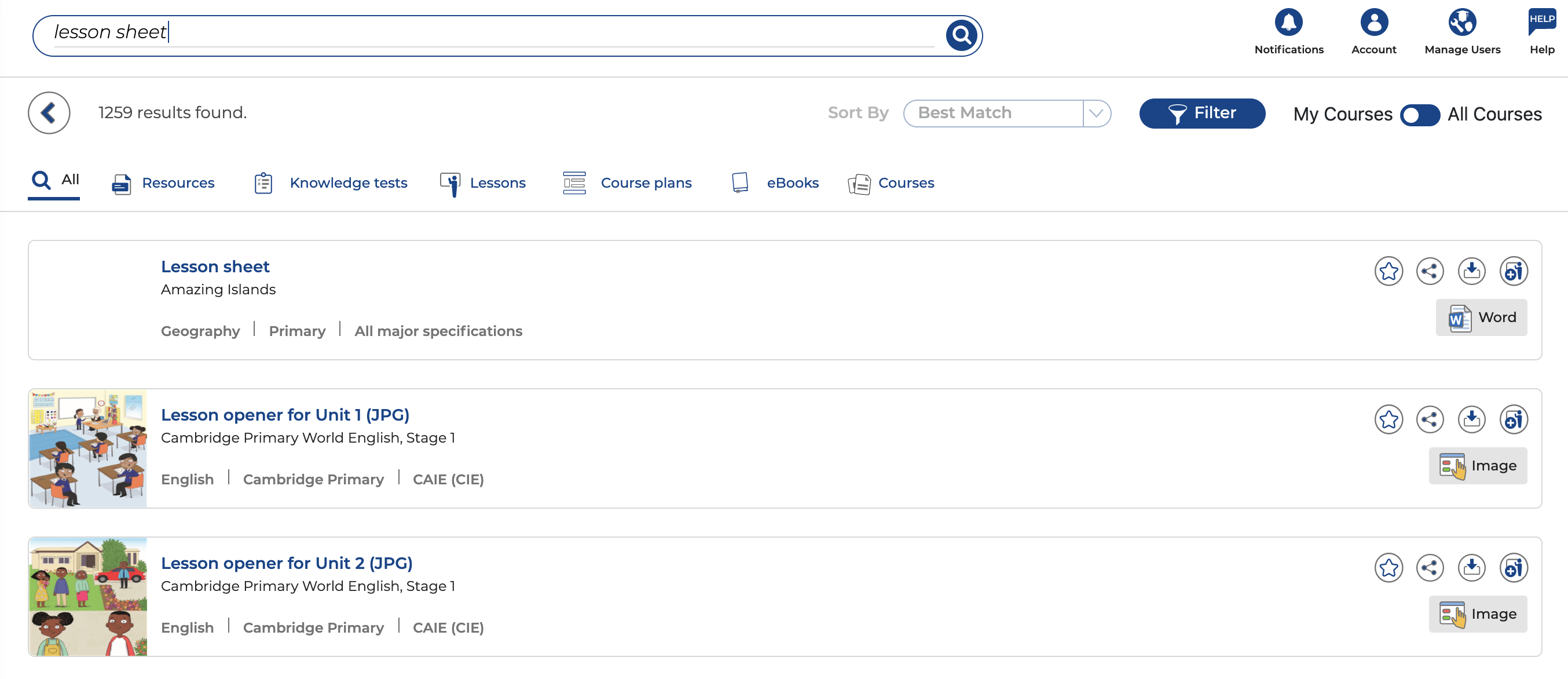Viewport: 1568px width, 679px height.
Task: Download Lesson opener for Unit 2
Action: coord(1471,568)
